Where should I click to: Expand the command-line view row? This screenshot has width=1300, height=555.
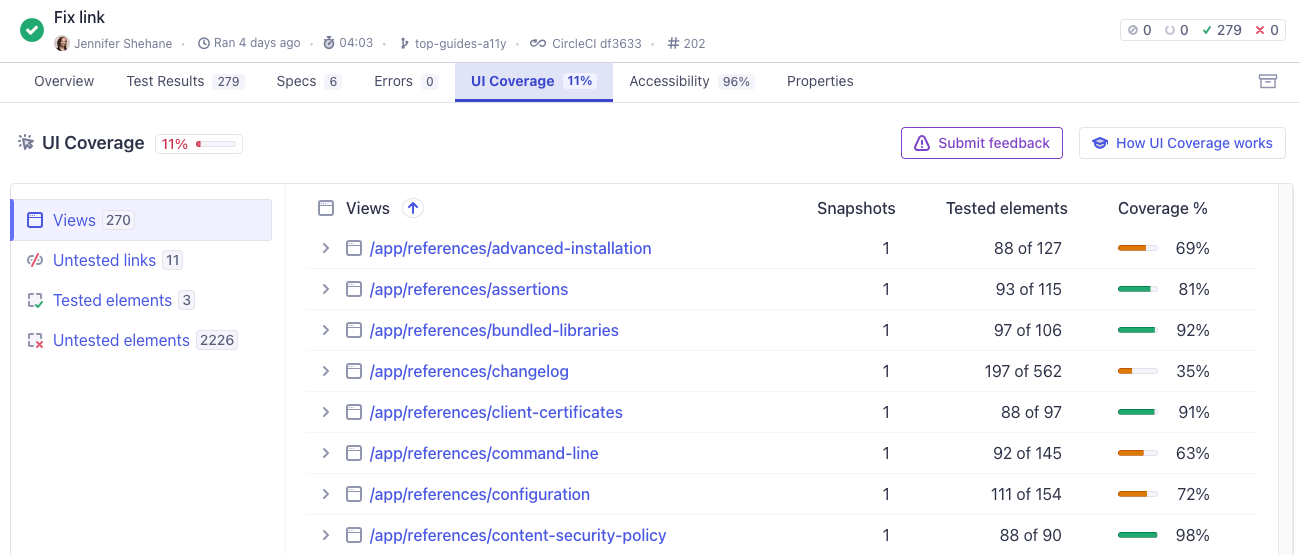click(x=325, y=453)
